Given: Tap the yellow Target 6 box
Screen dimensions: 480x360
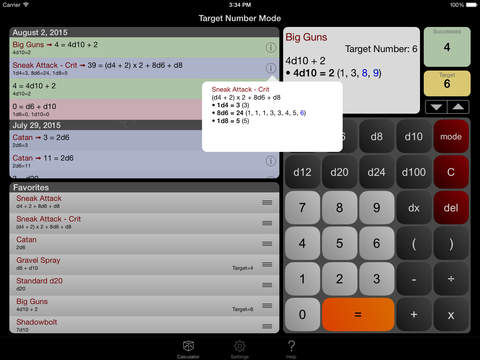Looking at the screenshot, I should point(447,83).
